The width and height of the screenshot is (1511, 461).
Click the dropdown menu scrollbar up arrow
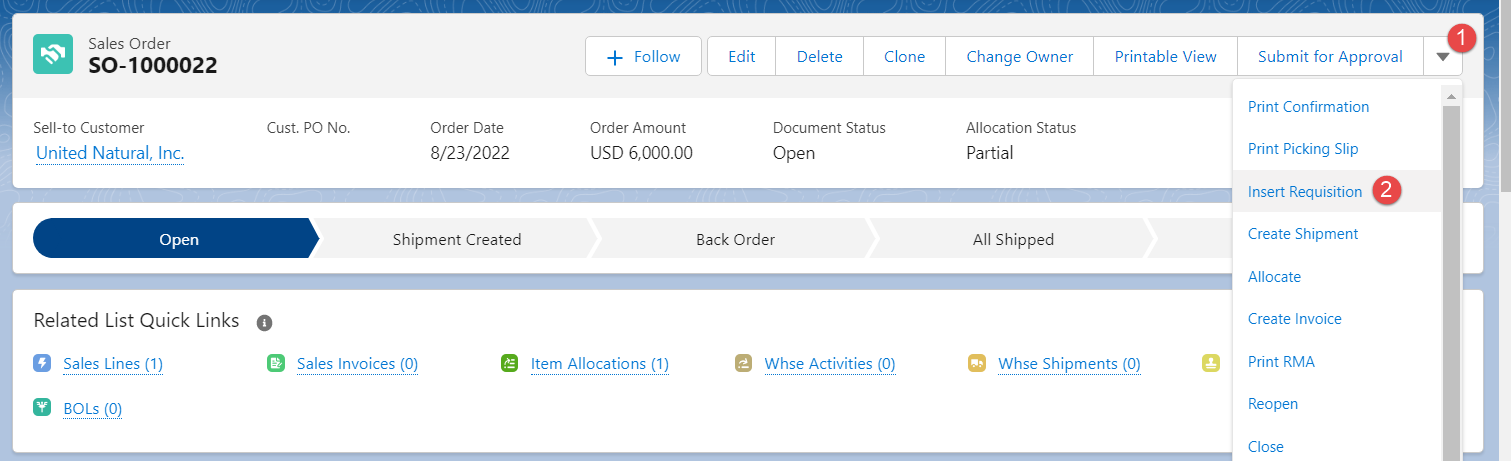click(x=1450, y=95)
